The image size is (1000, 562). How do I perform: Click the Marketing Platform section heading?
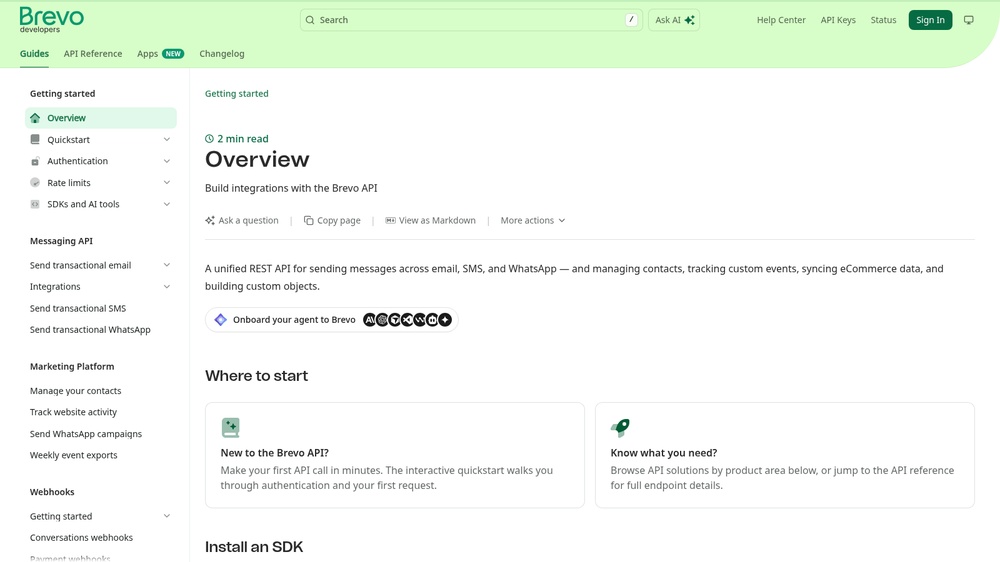[x=72, y=367]
